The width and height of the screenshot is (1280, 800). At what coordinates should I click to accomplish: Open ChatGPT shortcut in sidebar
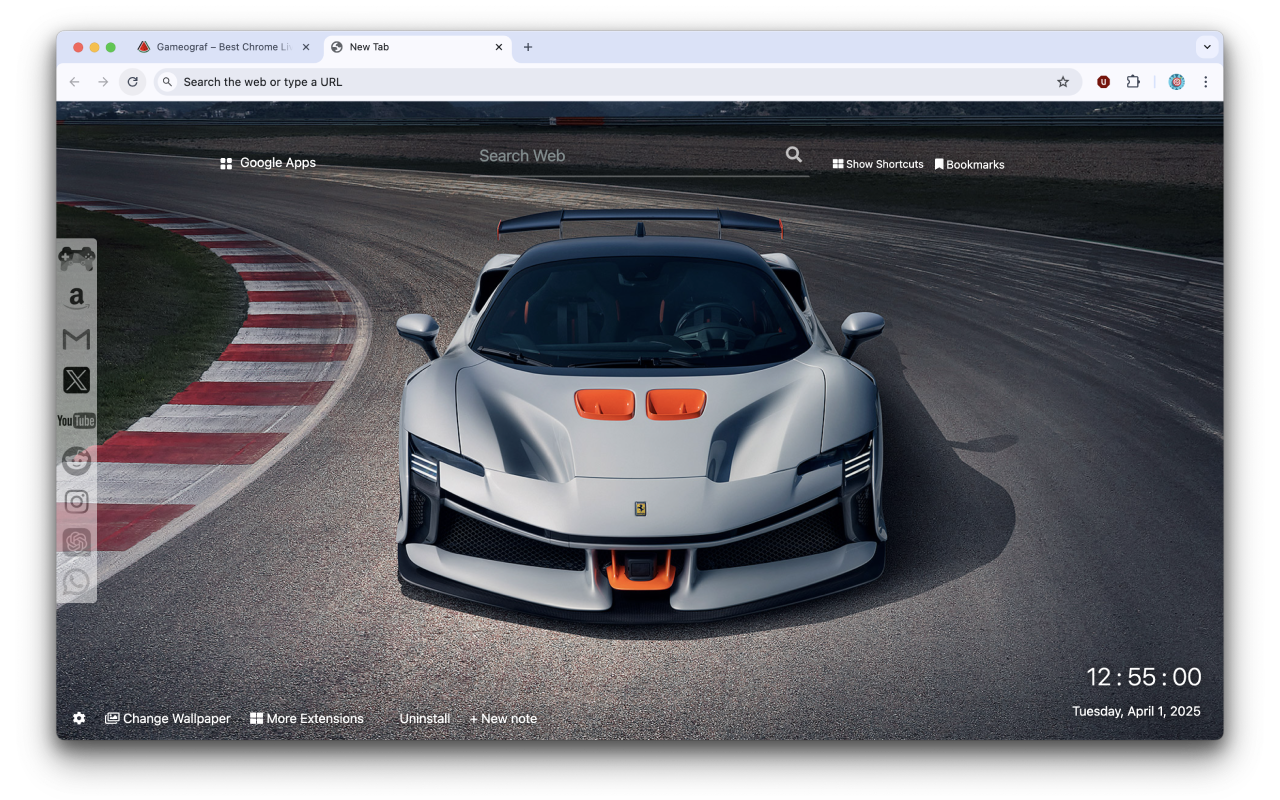click(x=76, y=542)
